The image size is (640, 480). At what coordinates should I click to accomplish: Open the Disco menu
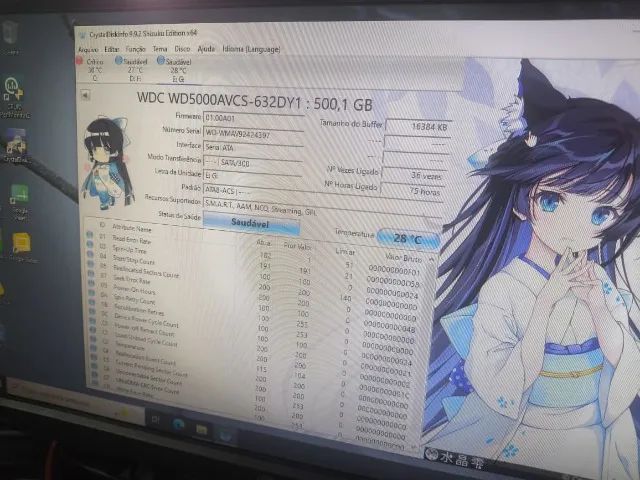(182, 49)
